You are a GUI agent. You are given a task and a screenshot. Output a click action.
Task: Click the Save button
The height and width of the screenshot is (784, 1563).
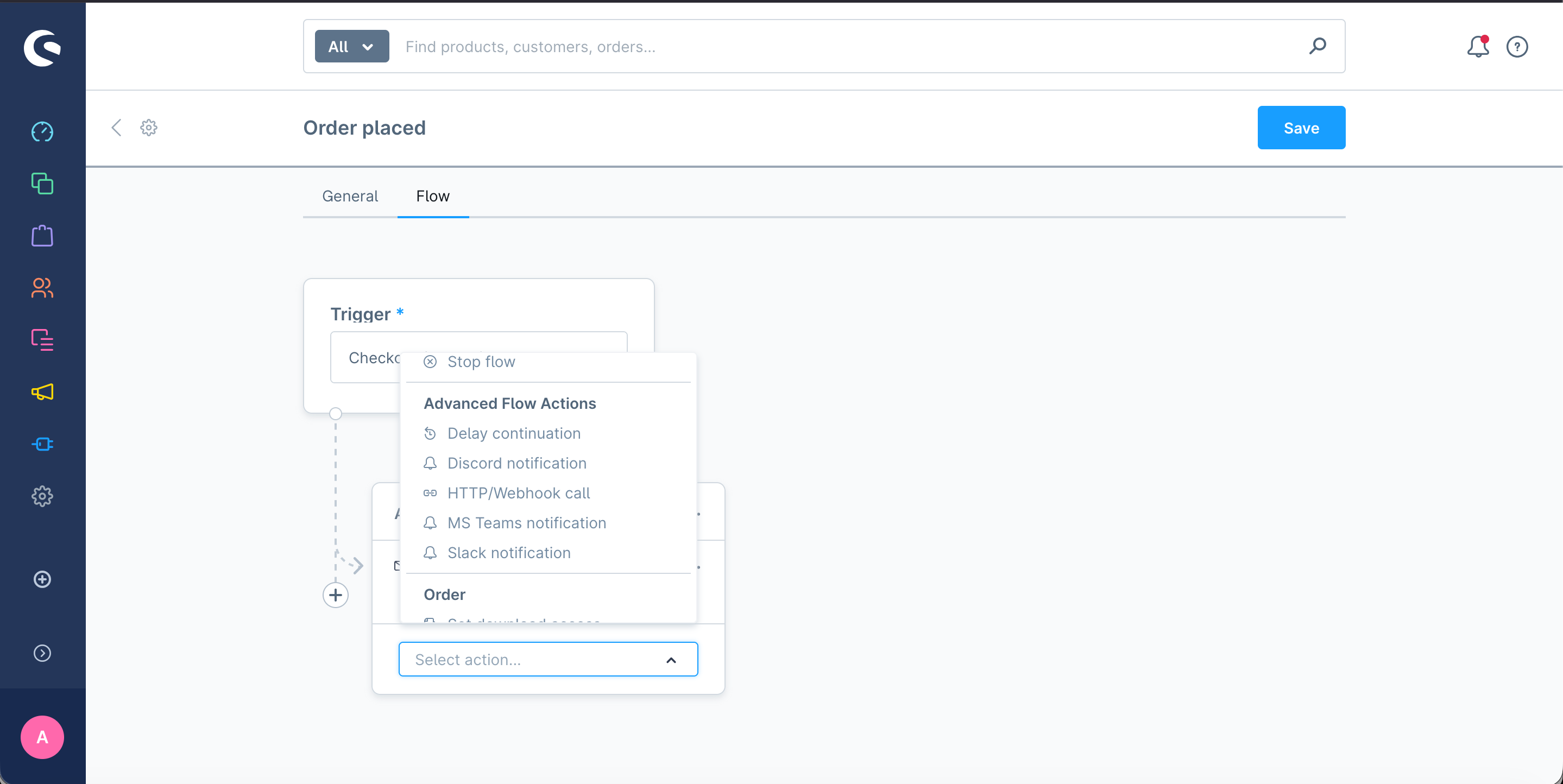(1300, 128)
